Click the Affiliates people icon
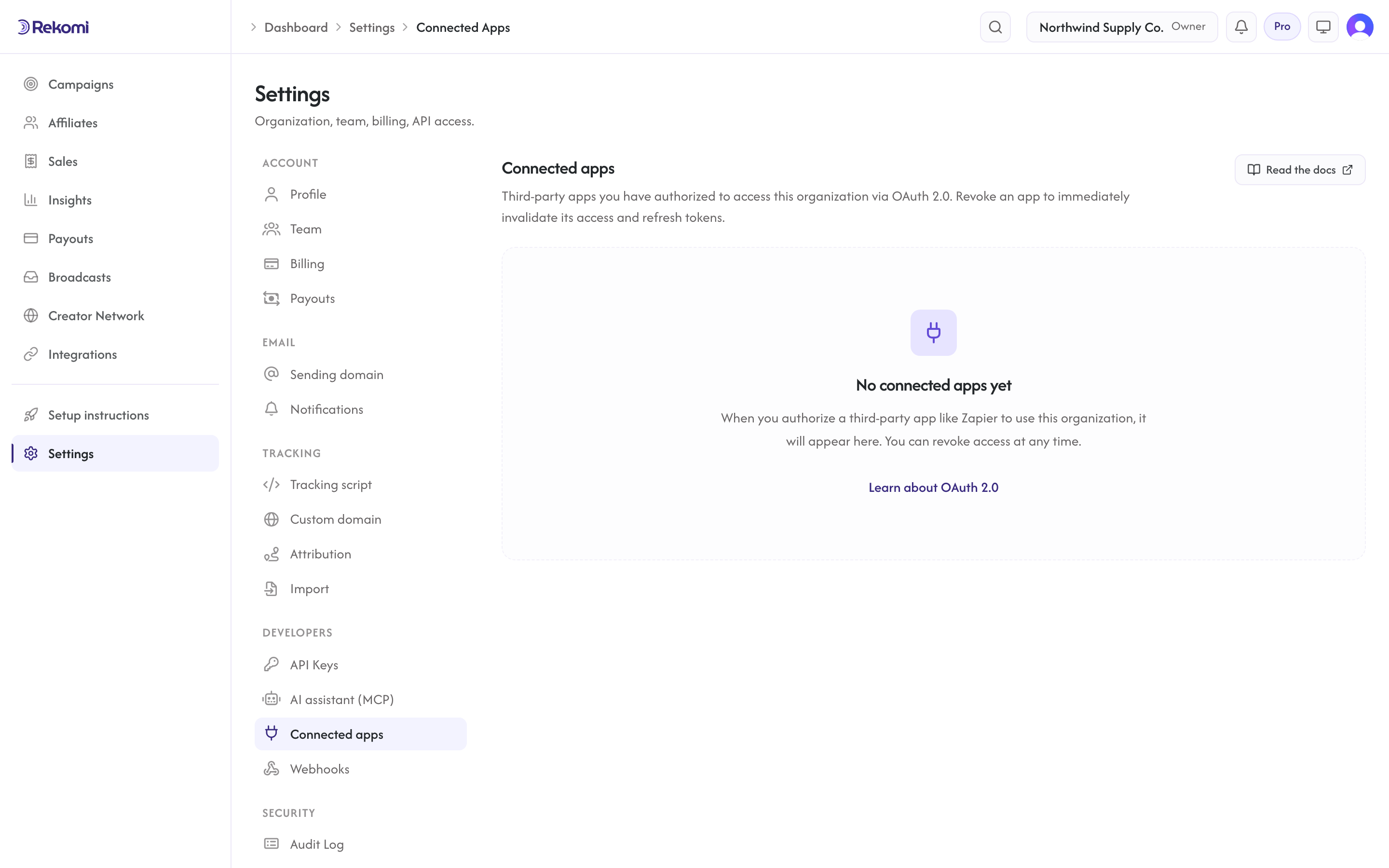 (31, 123)
